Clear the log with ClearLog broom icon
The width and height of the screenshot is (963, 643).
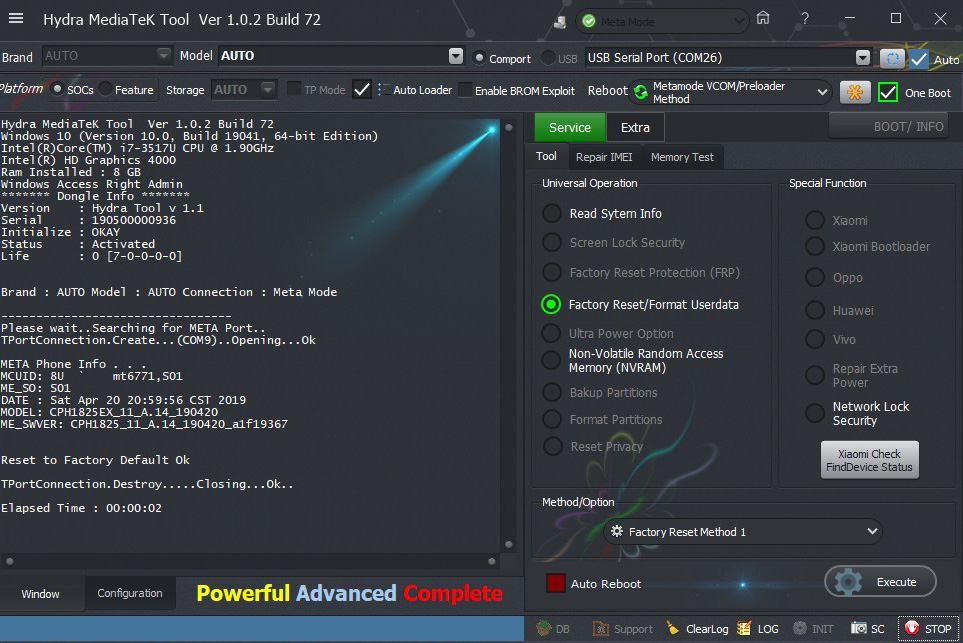coord(674,628)
